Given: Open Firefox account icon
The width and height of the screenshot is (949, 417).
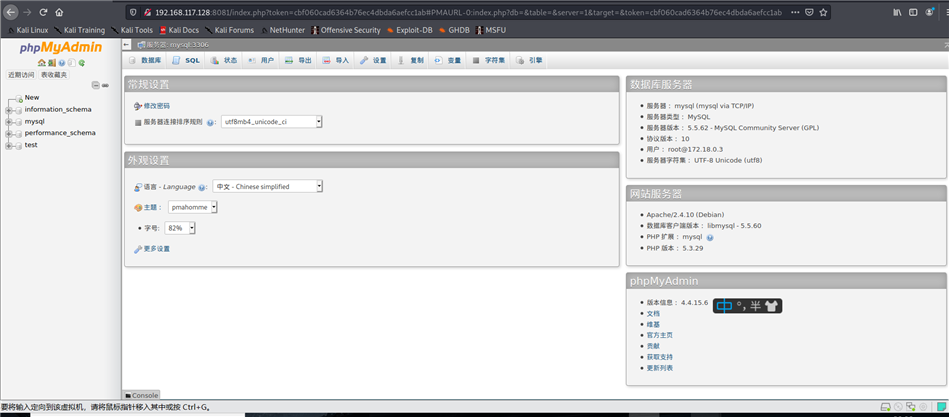Looking at the screenshot, I should point(928,12).
